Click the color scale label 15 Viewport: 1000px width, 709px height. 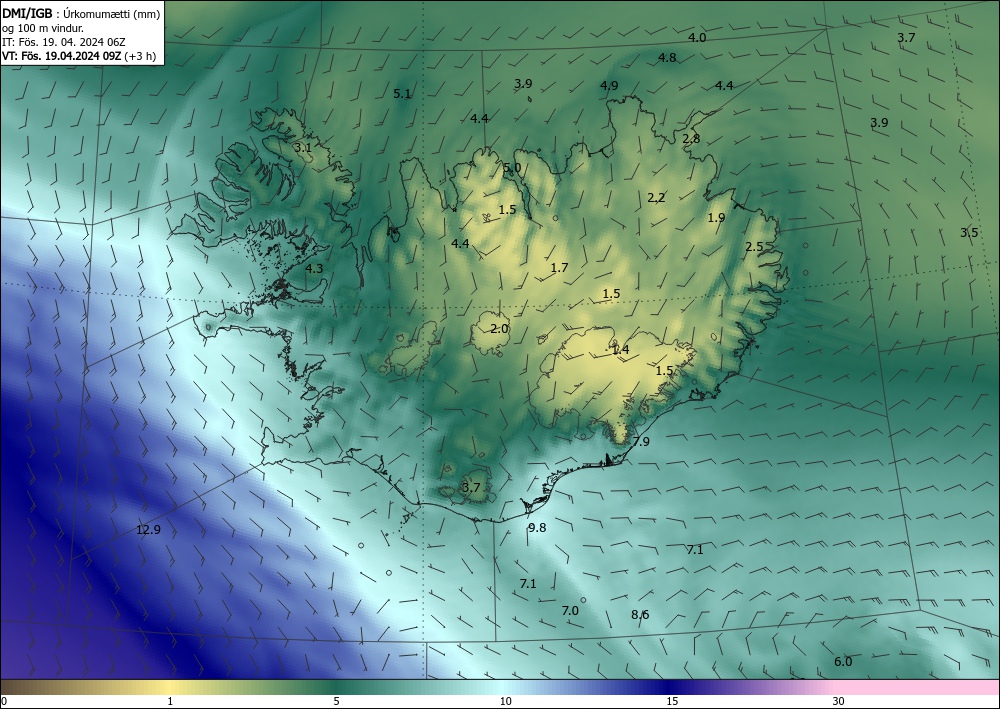point(672,702)
